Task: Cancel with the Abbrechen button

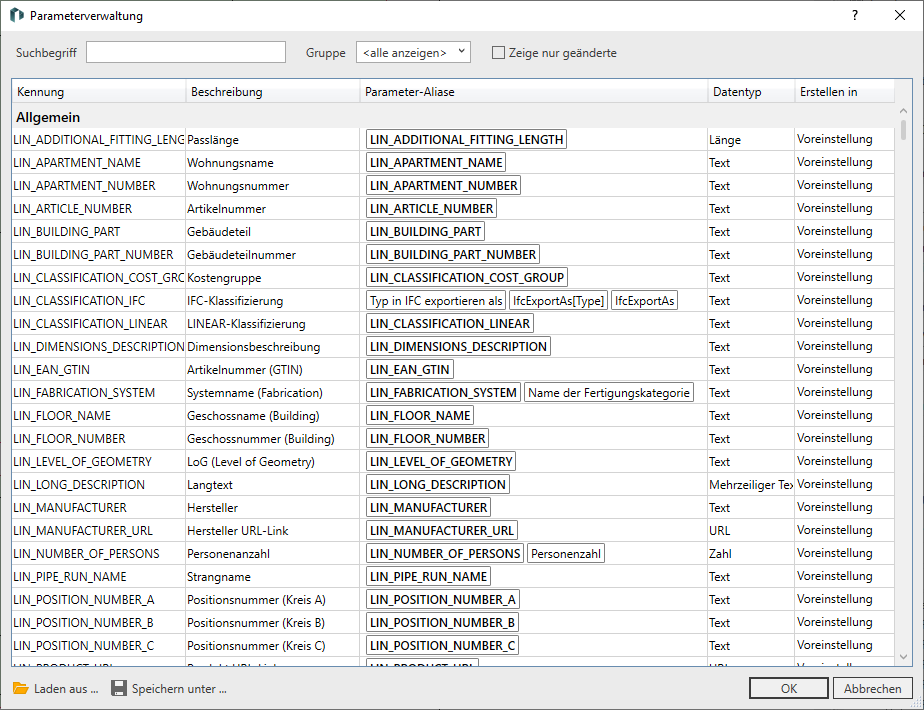Action: [x=872, y=688]
